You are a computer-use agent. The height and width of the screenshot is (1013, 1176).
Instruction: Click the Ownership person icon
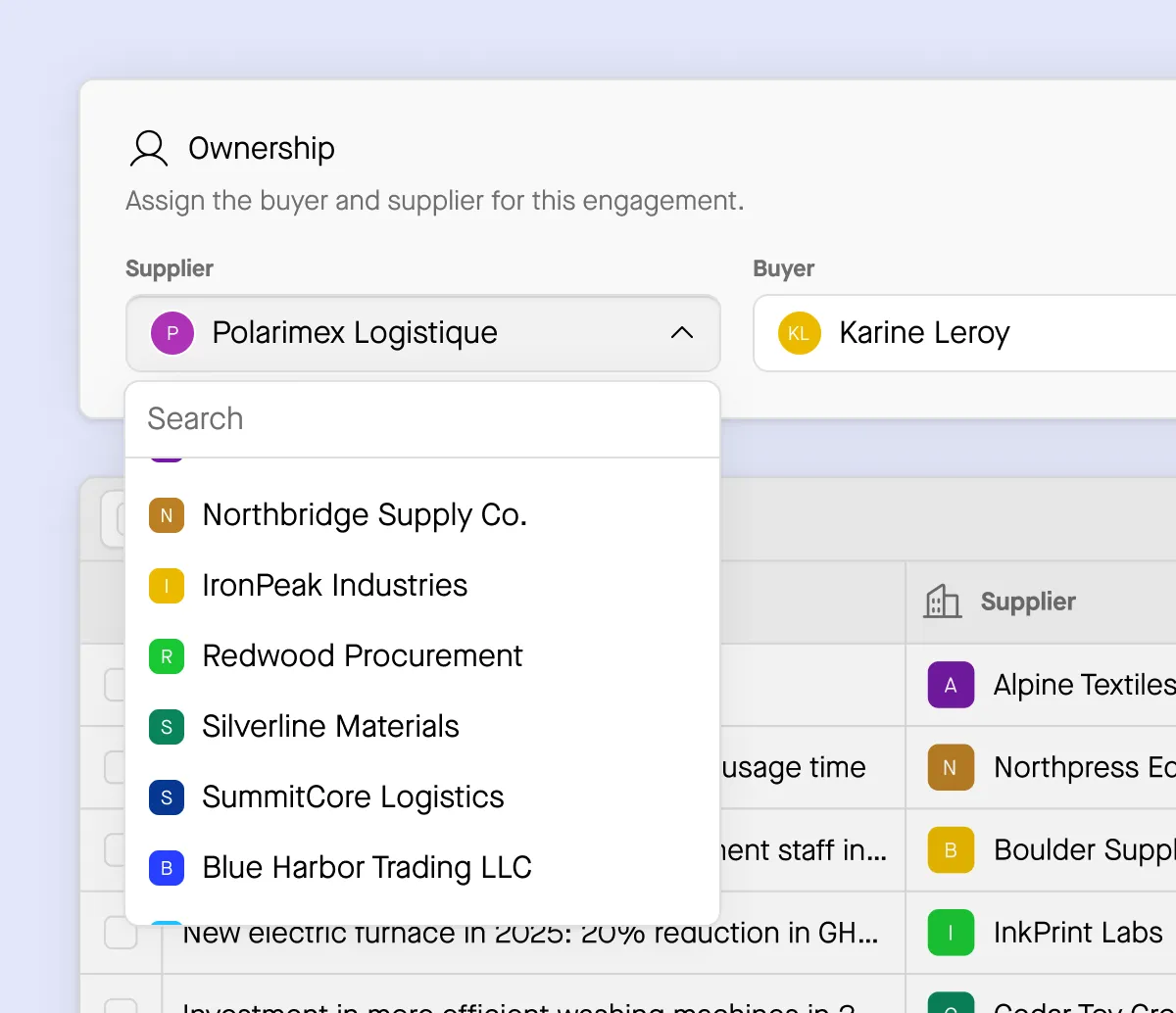click(149, 148)
